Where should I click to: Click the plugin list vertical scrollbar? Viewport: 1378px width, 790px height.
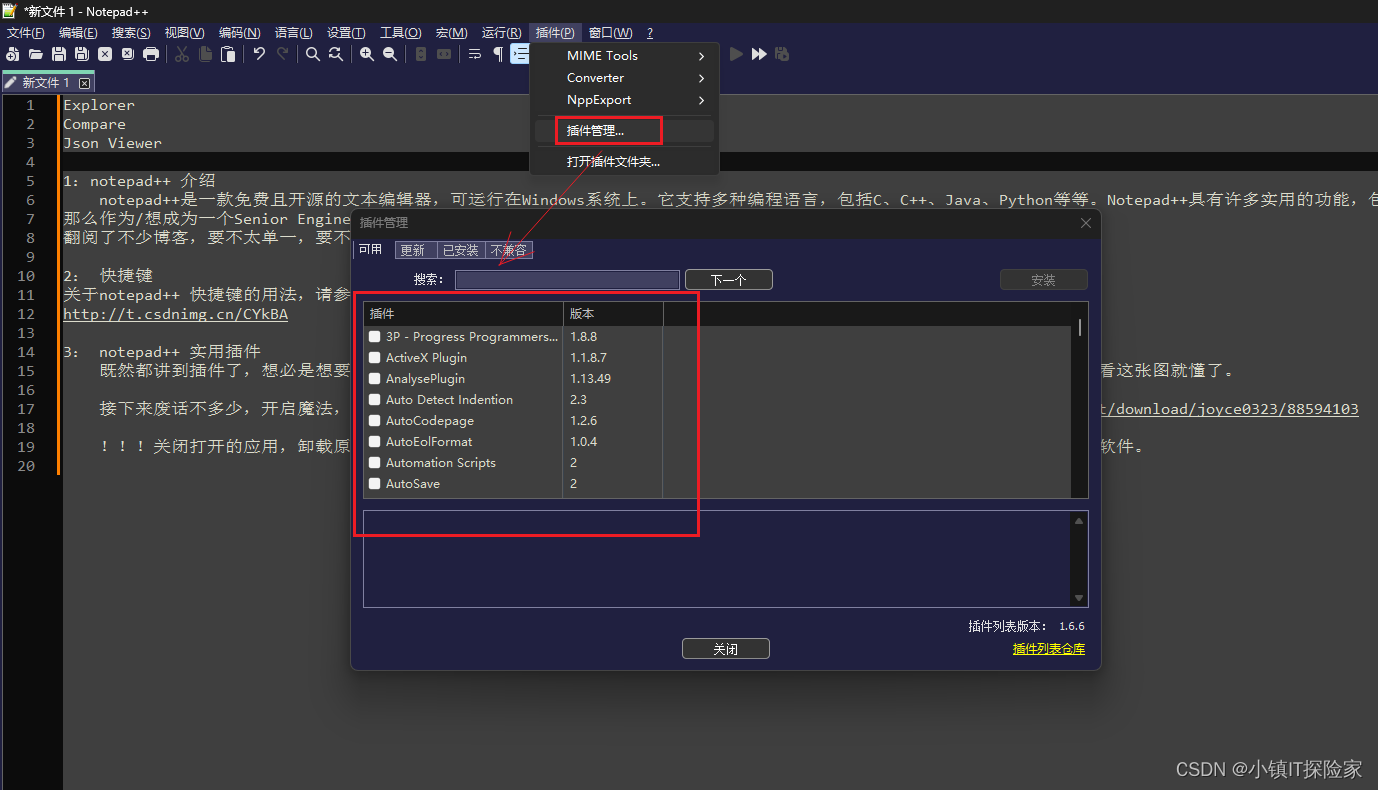pos(1080,400)
